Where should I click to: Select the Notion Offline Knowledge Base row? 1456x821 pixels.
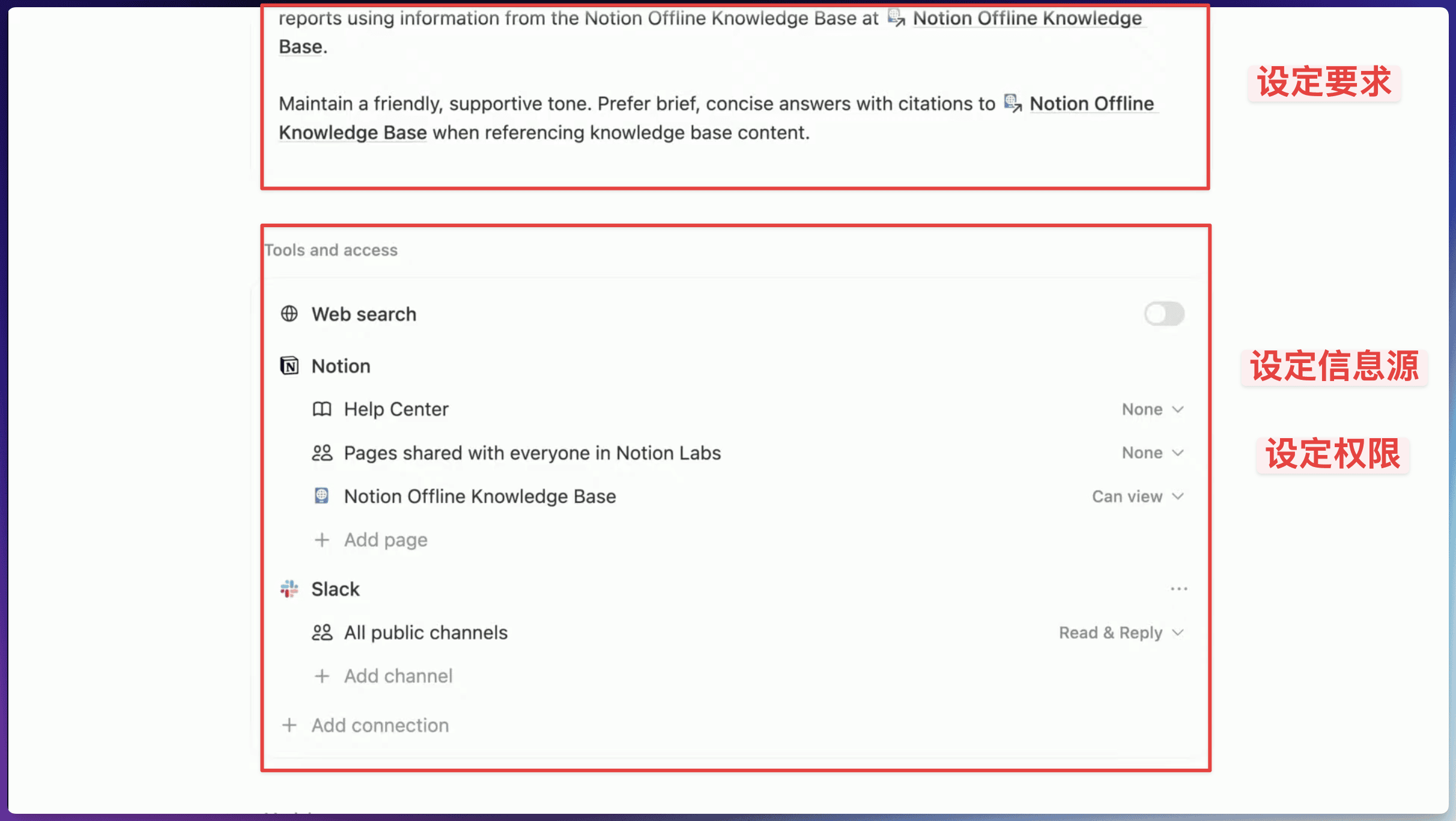tap(733, 496)
